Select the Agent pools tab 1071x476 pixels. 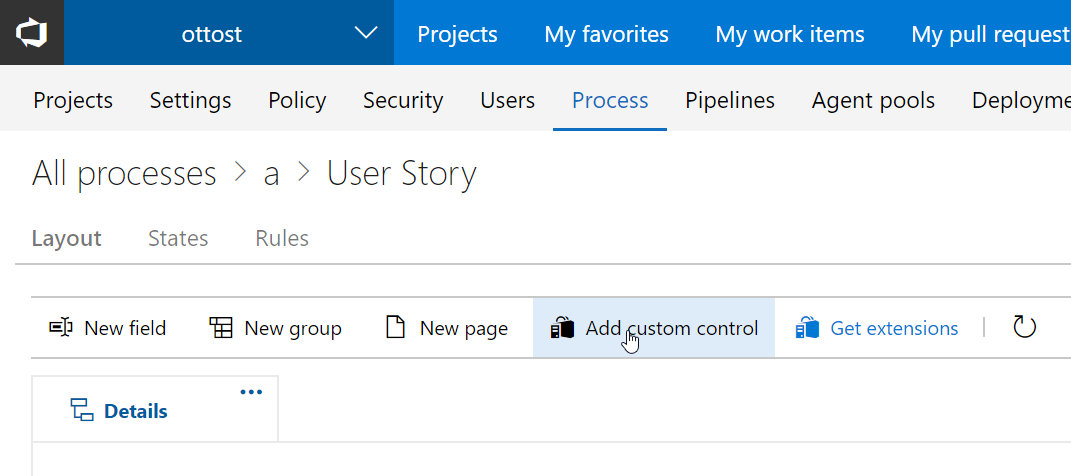tap(873, 100)
